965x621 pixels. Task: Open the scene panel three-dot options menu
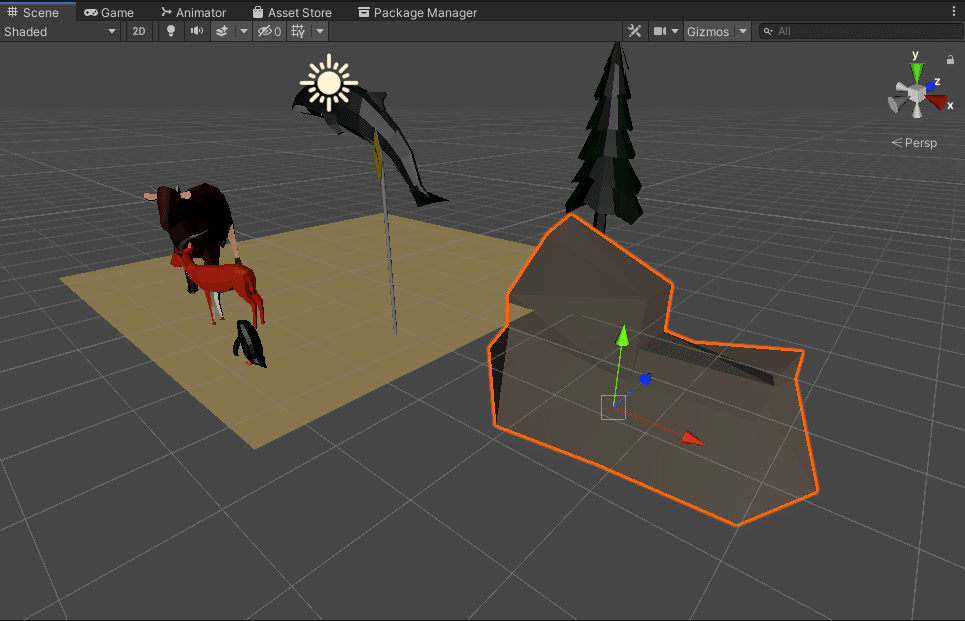click(954, 12)
